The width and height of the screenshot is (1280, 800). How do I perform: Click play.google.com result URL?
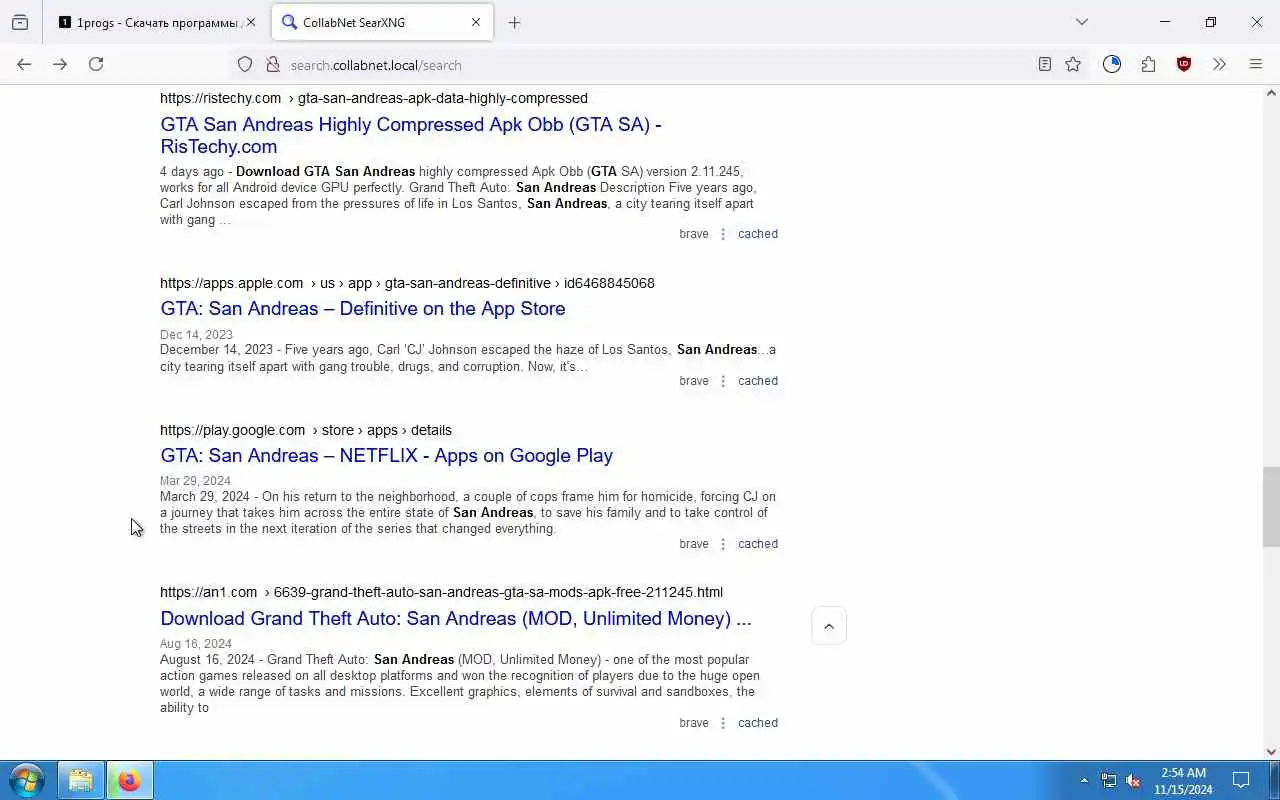pos(305,430)
